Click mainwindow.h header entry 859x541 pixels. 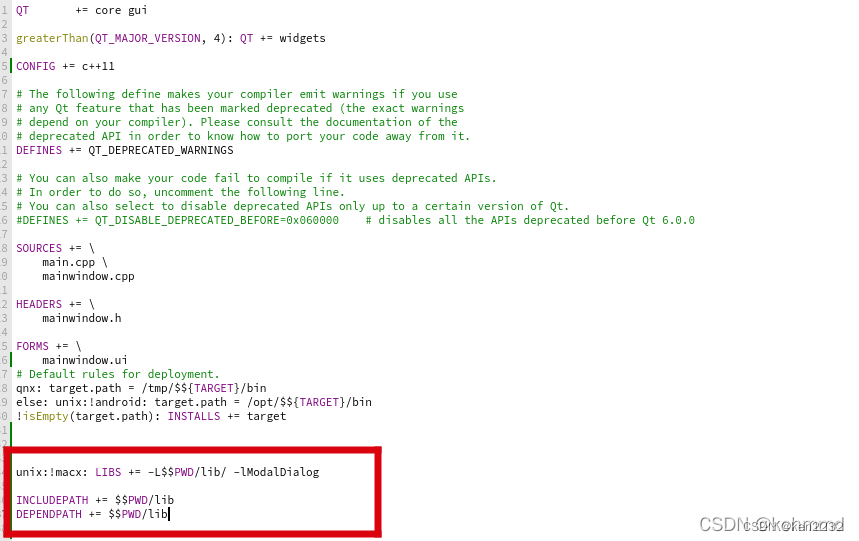(82, 318)
